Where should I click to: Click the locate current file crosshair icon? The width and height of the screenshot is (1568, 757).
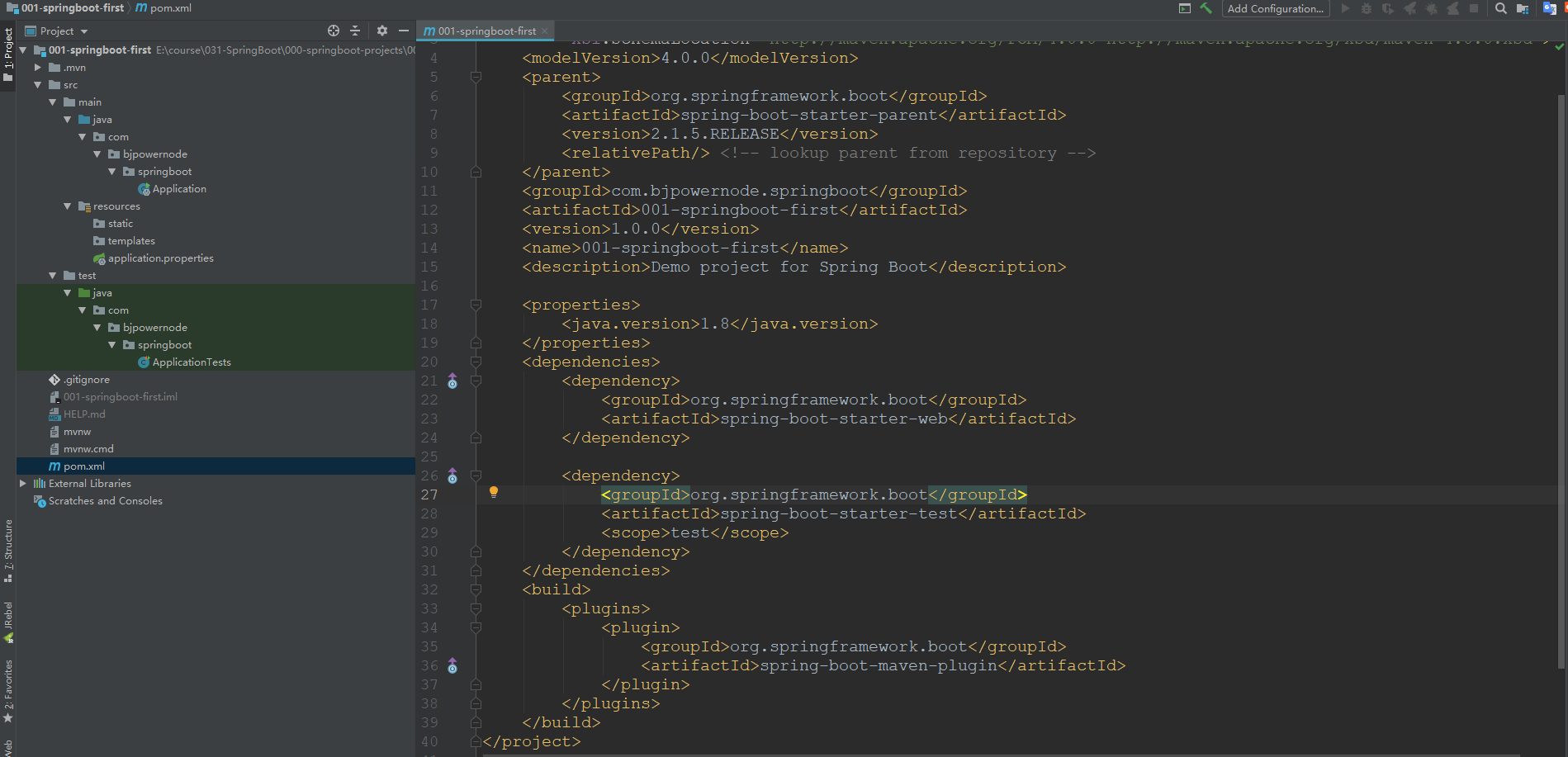[x=334, y=31]
